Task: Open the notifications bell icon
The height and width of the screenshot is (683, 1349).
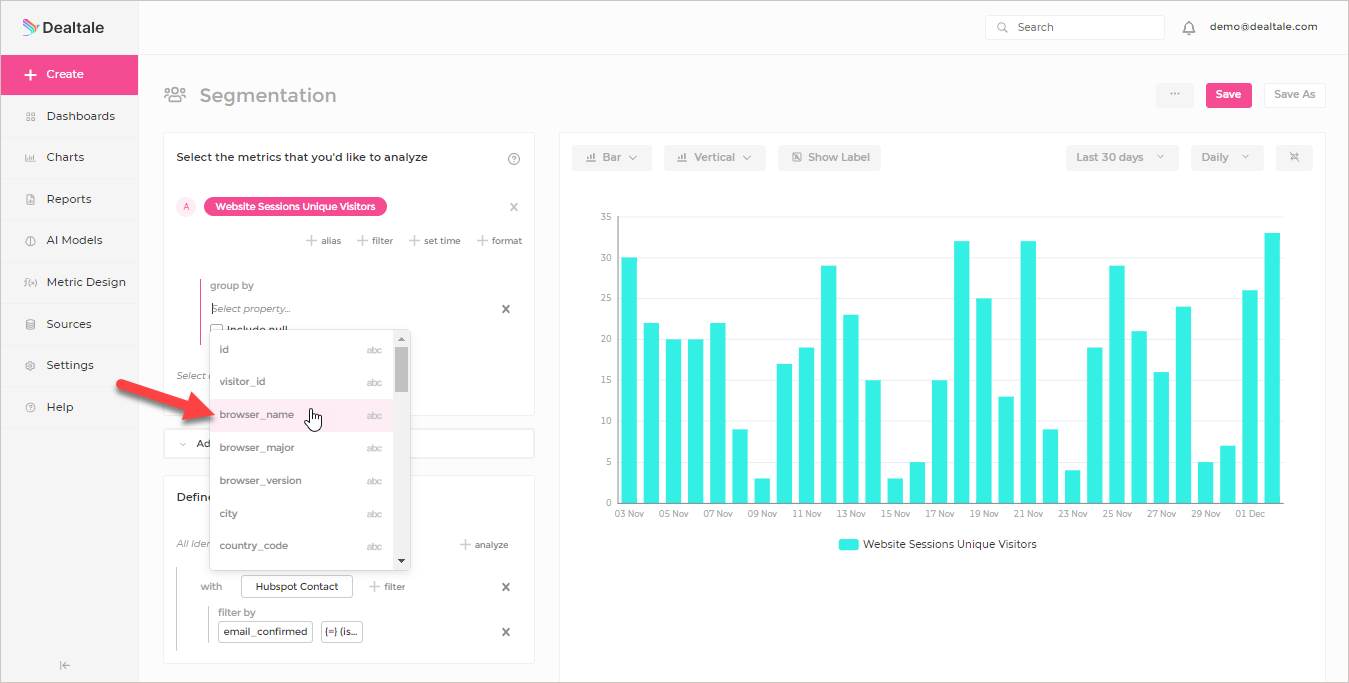Action: tap(1189, 28)
